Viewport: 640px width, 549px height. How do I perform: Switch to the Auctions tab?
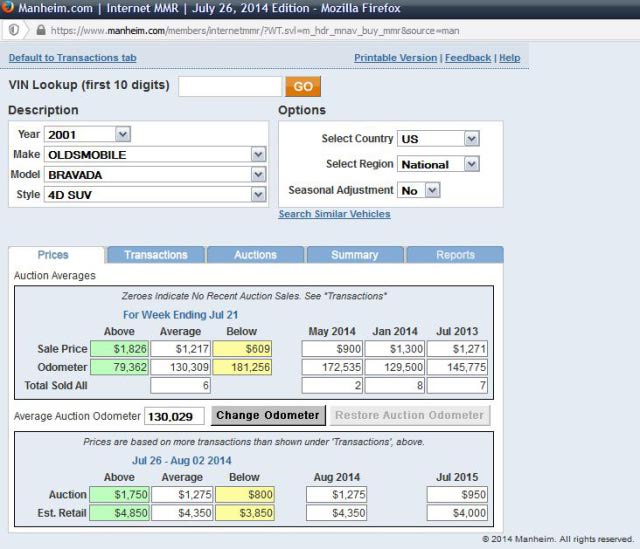point(255,255)
